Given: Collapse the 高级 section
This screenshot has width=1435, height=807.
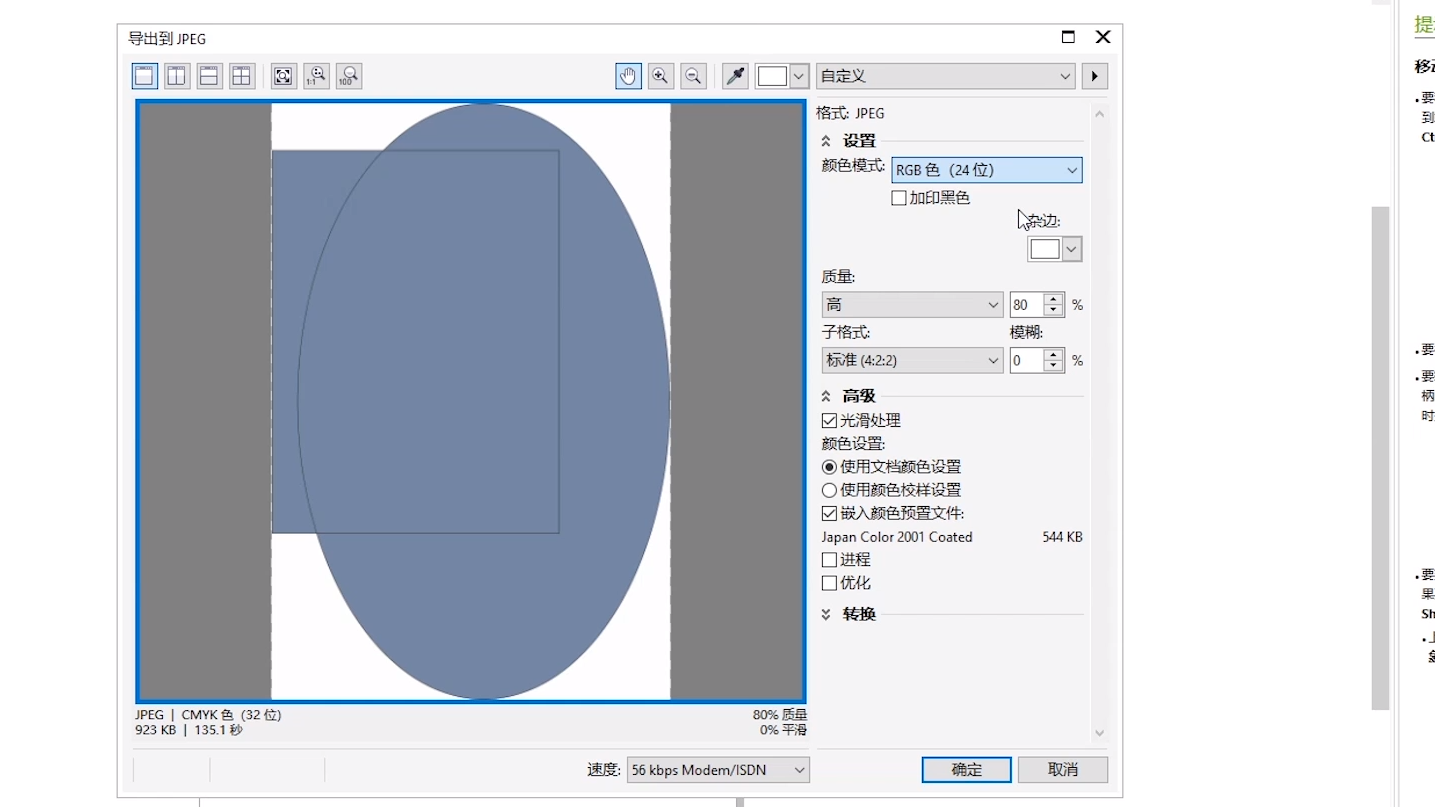Looking at the screenshot, I should (x=826, y=396).
